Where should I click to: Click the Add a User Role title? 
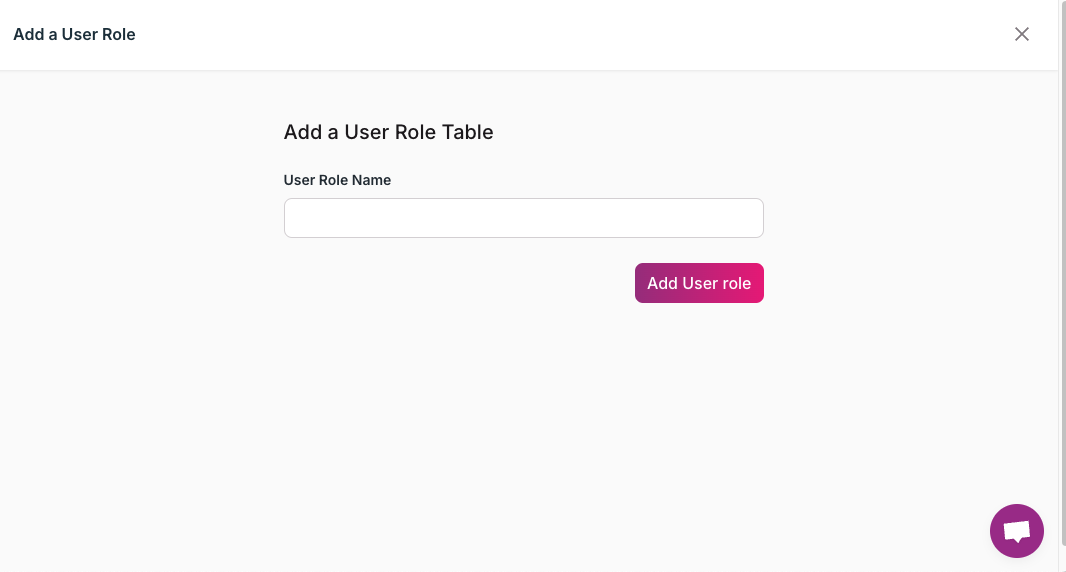pos(74,34)
